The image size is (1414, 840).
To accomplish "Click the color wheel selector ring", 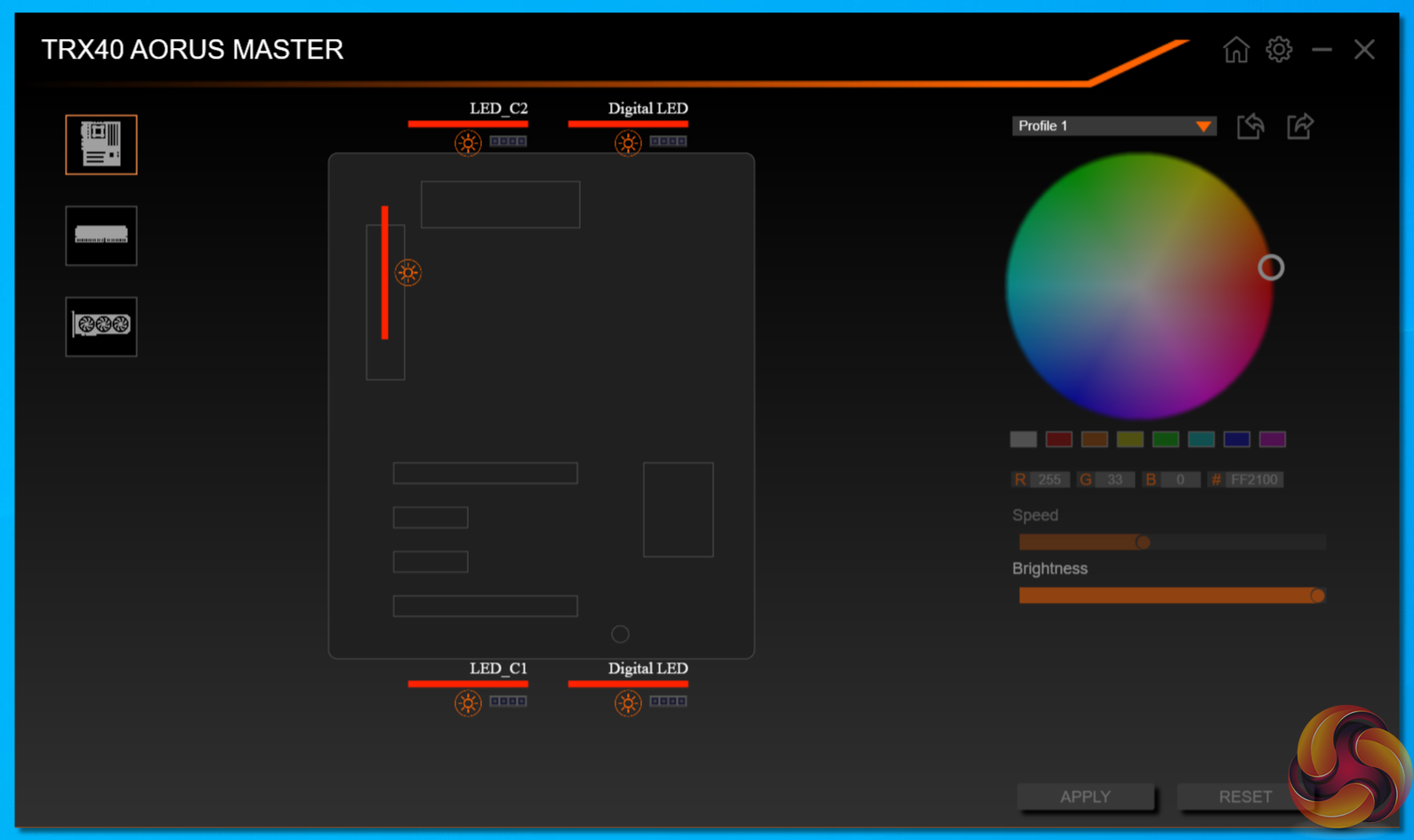I will pyautogui.click(x=1271, y=268).
